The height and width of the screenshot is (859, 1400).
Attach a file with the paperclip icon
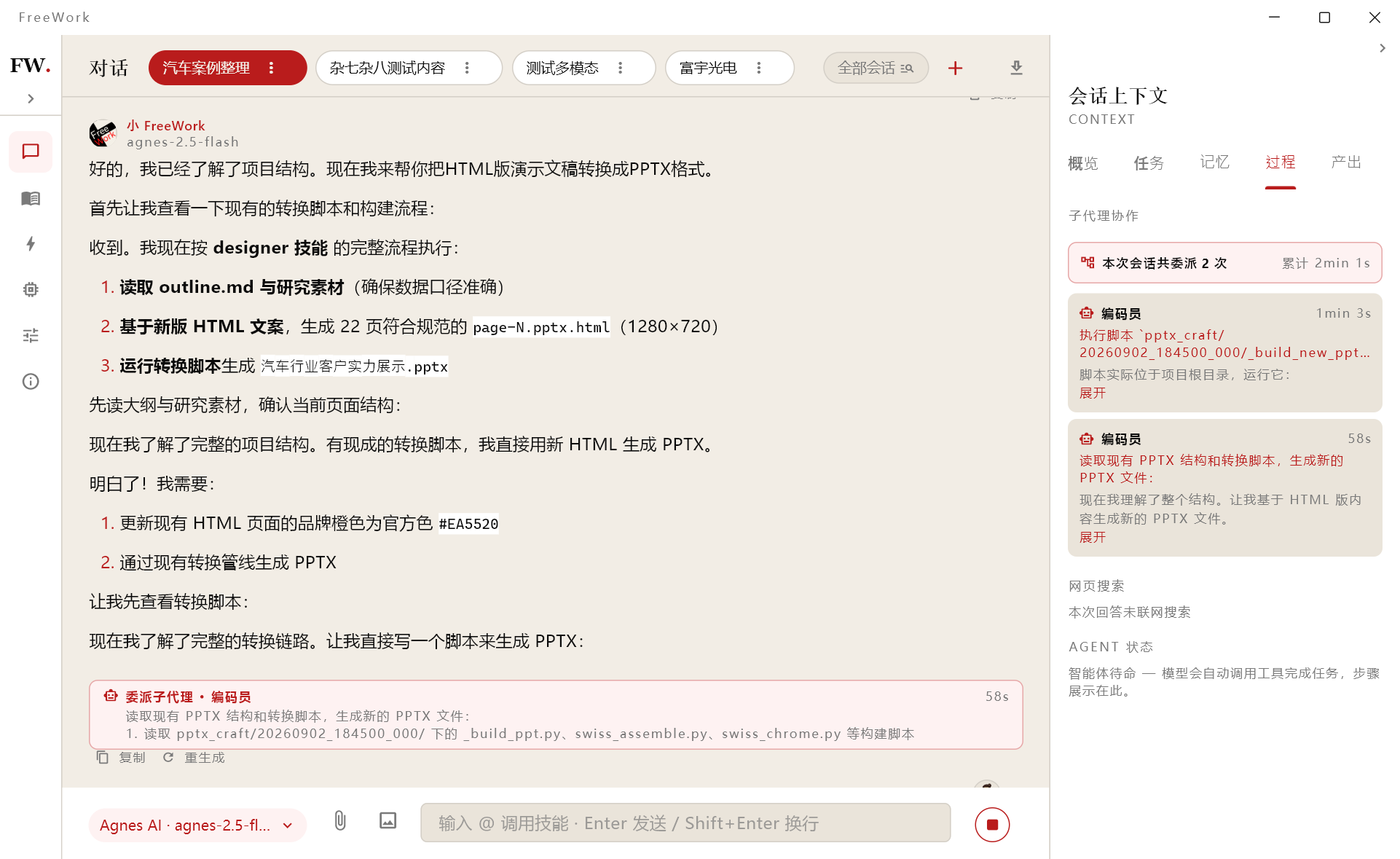[x=340, y=821]
